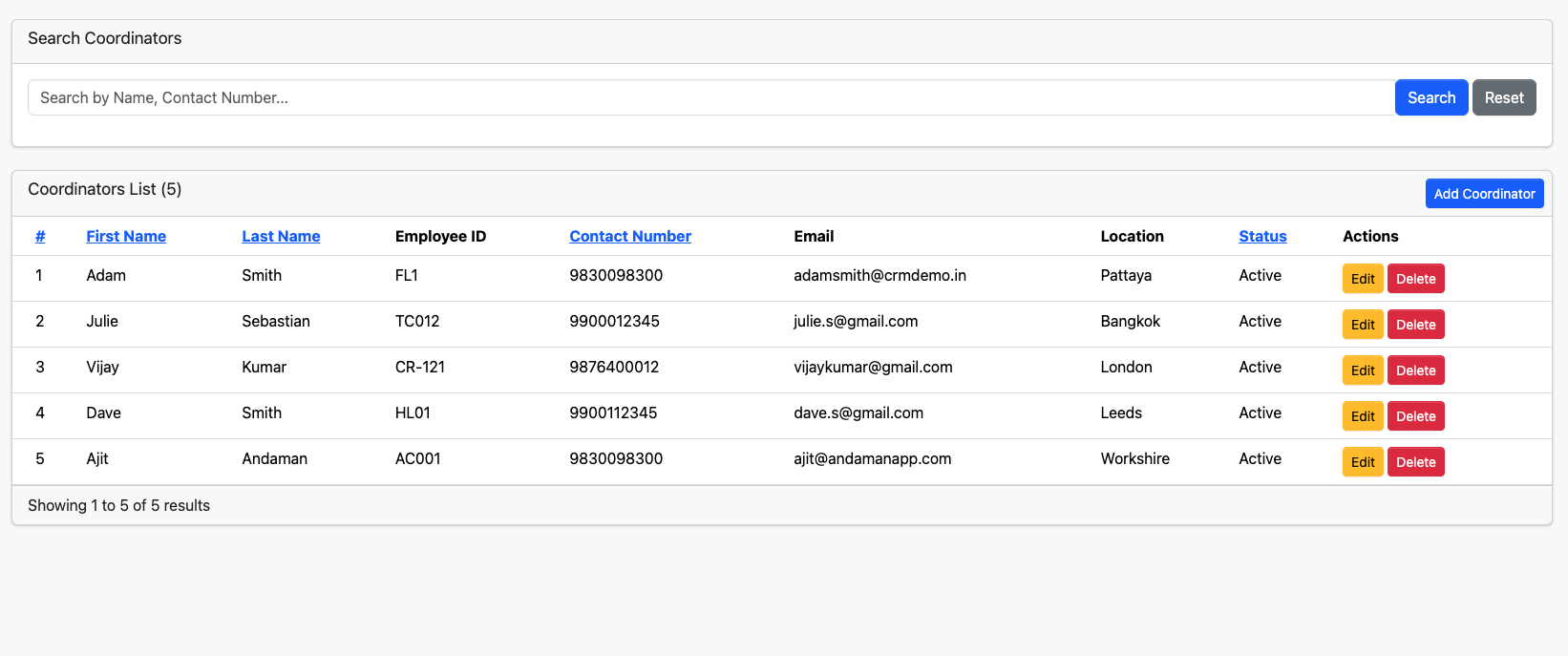This screenshot has width=1568, height=656.
Task: Delete the Dave Smith record
Action: 1415,416
